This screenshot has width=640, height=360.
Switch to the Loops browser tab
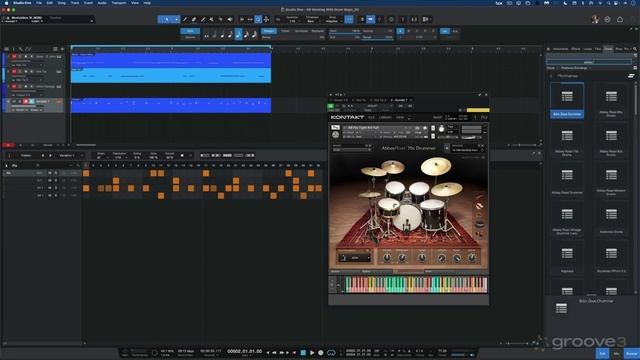pyautogui.click(x=587, y=49)
